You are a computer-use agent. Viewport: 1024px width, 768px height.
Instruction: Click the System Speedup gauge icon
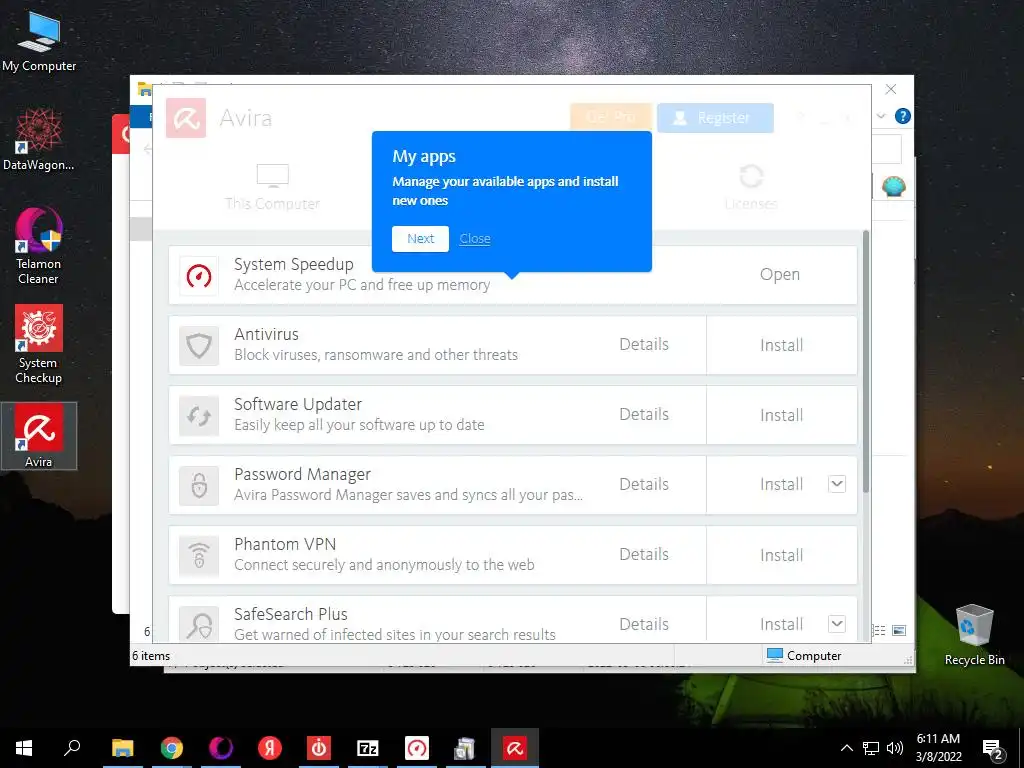coord(199,276)
